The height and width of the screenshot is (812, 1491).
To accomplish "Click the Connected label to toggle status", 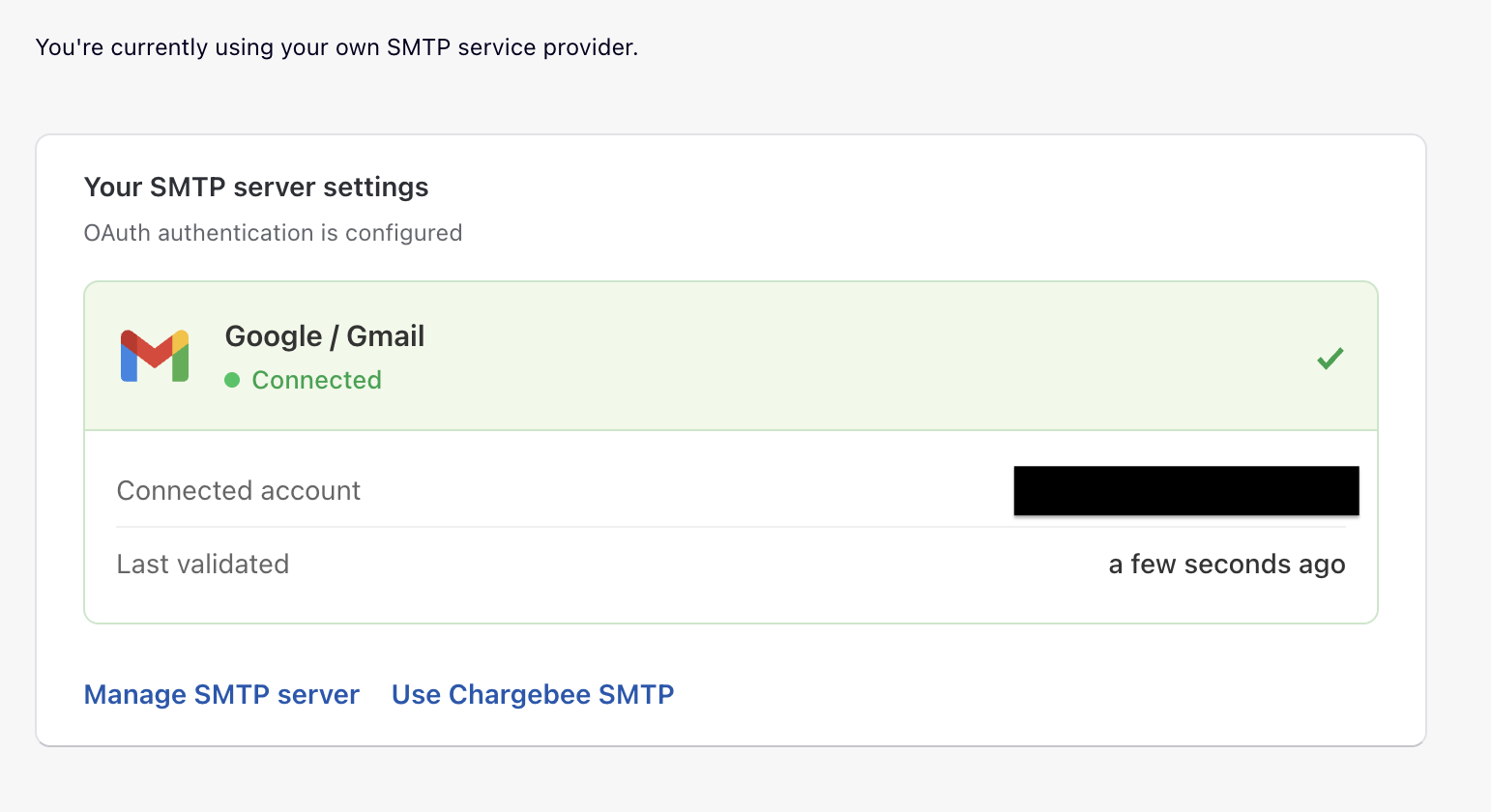I will pos(316,379).
